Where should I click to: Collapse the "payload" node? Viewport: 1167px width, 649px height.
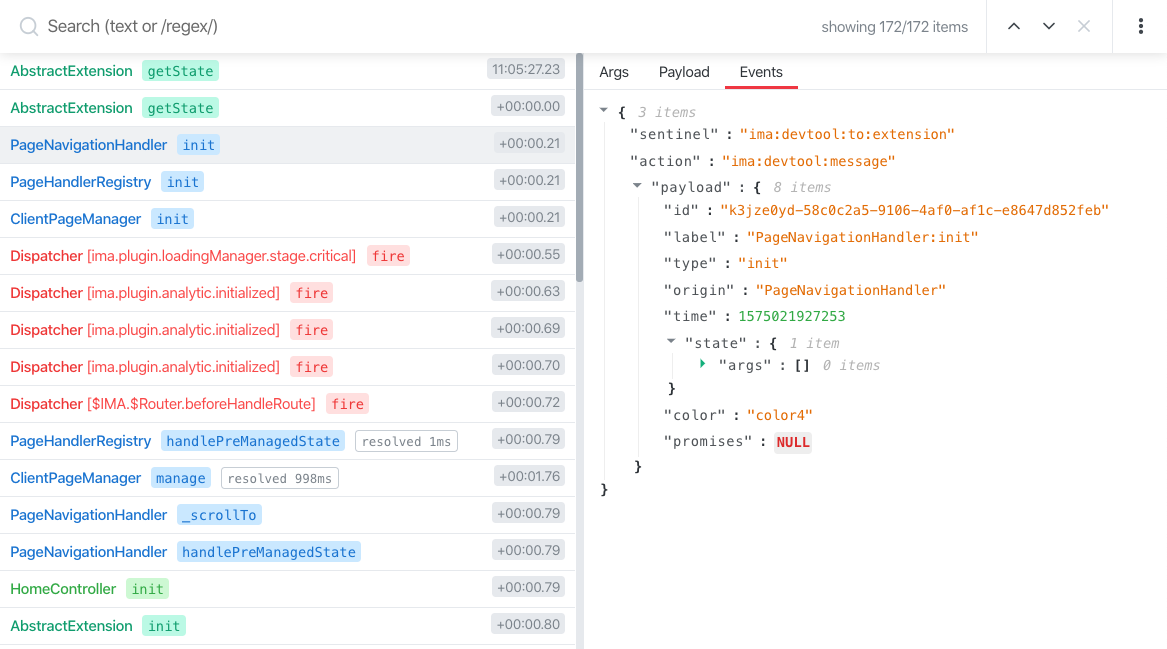637,186
